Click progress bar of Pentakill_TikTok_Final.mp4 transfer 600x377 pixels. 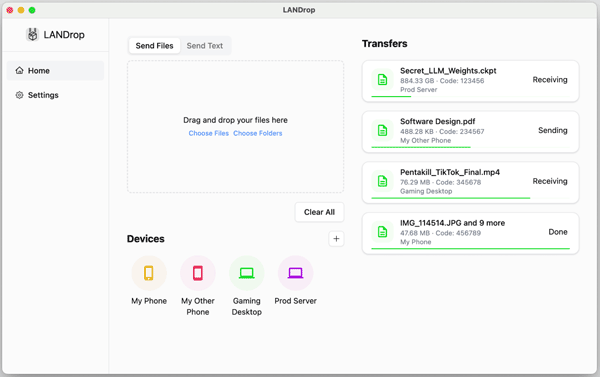pos(470,198)
